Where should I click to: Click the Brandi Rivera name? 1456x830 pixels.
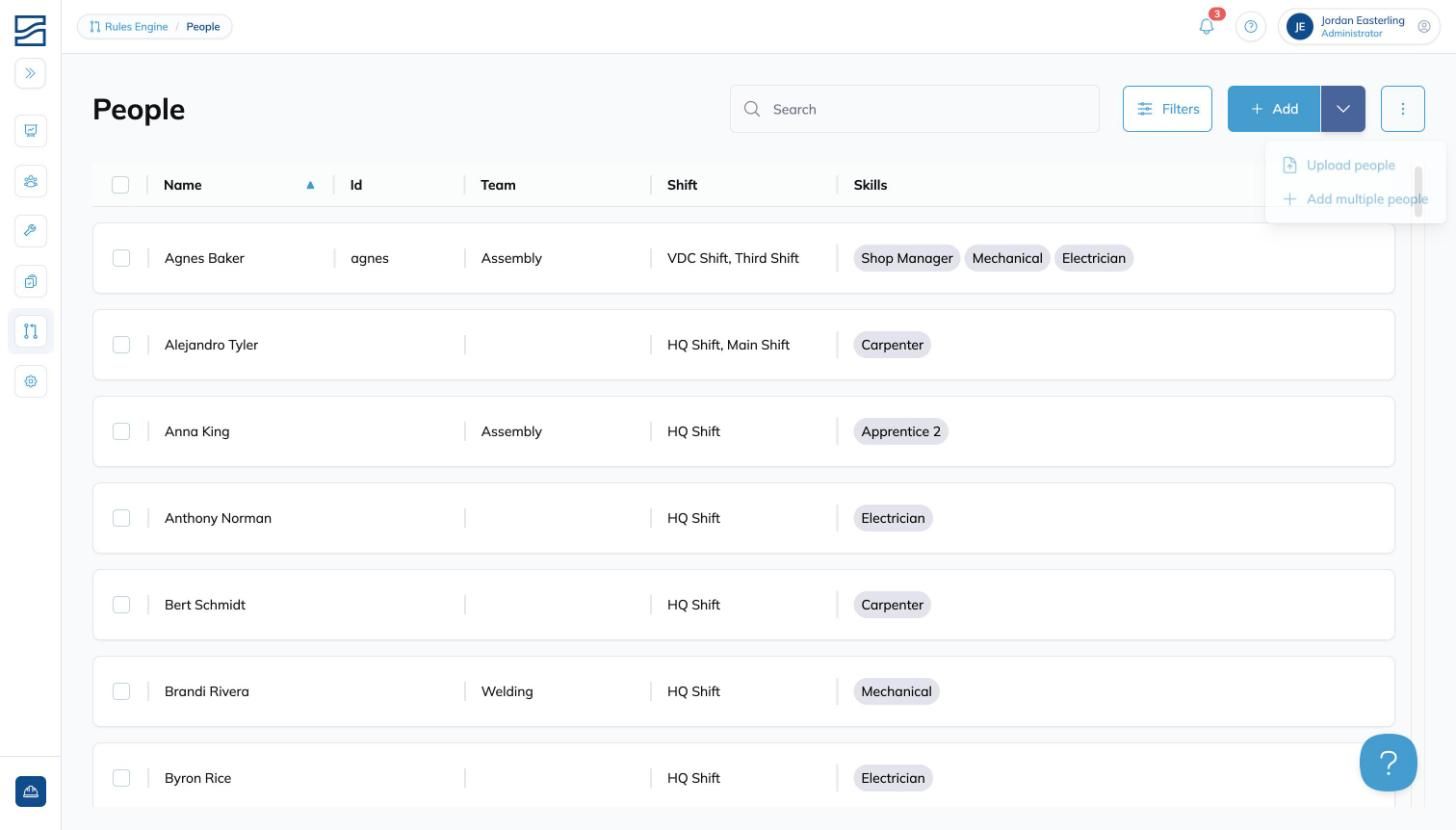pos(207,691)
